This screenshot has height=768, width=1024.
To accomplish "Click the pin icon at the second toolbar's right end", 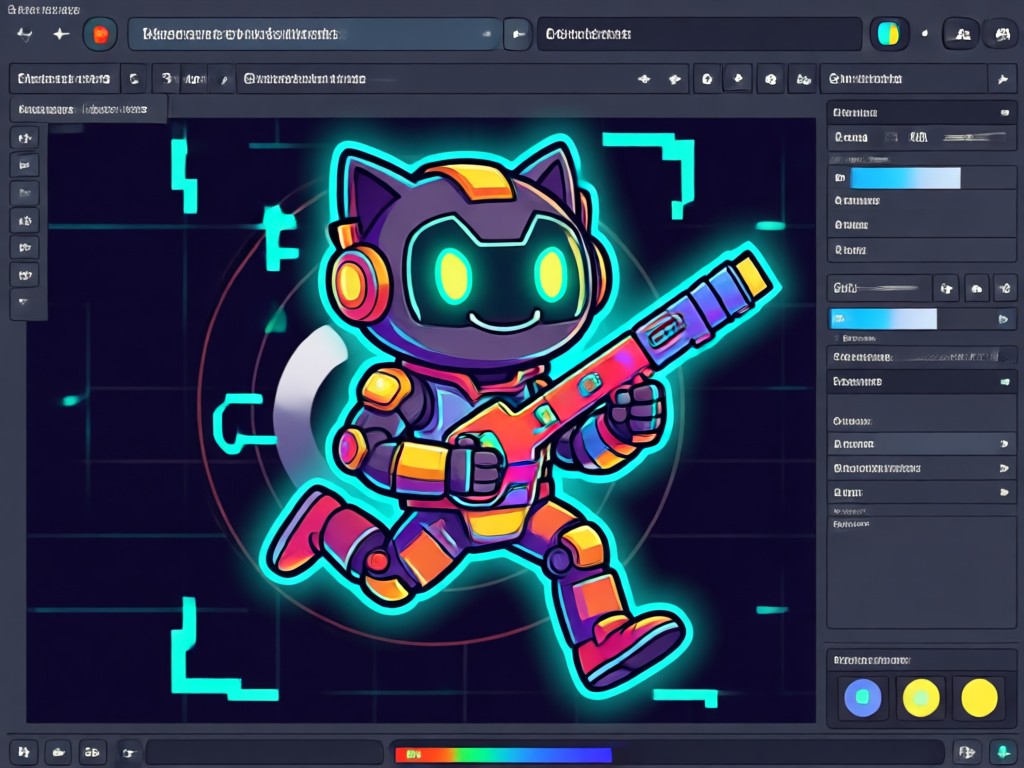I will [x=1002, y=79].
